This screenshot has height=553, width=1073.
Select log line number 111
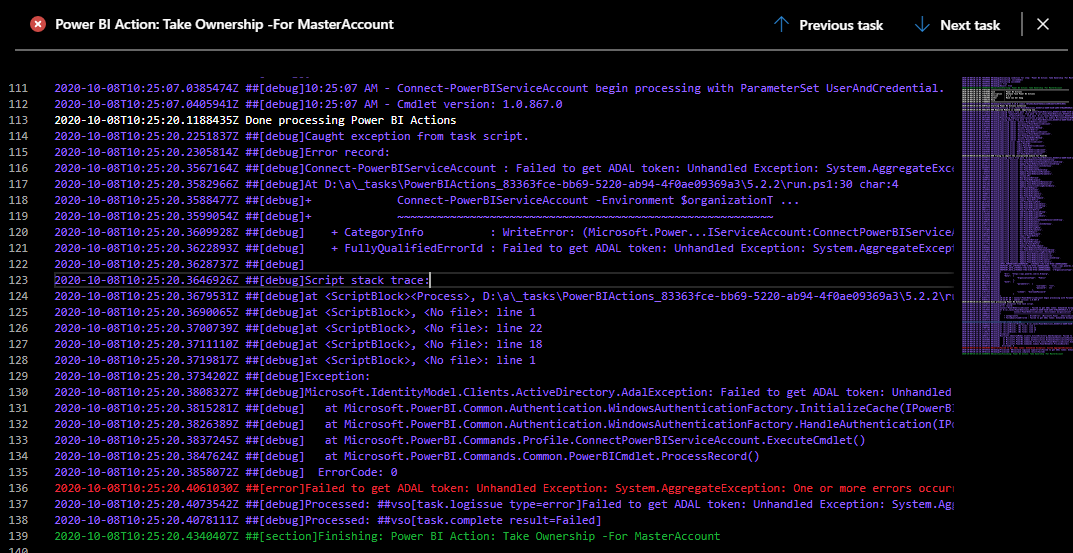[18, 88]
